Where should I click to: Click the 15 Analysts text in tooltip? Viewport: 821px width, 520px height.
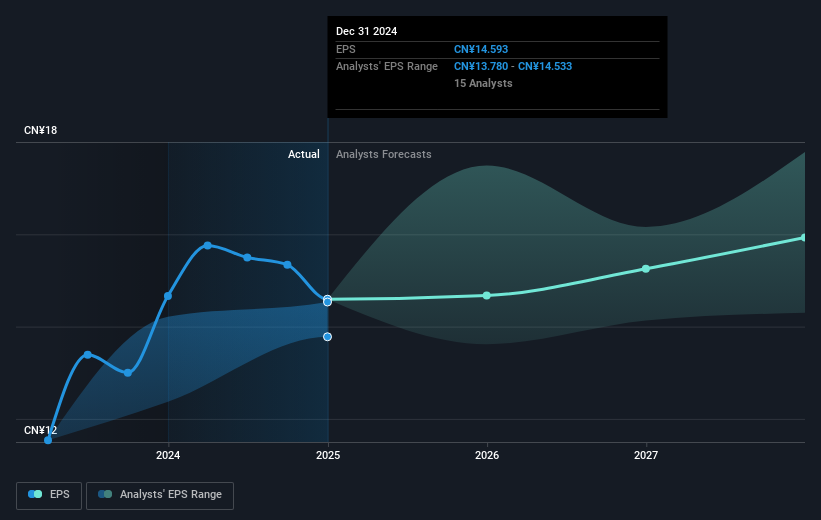click(x=483, y=83)
